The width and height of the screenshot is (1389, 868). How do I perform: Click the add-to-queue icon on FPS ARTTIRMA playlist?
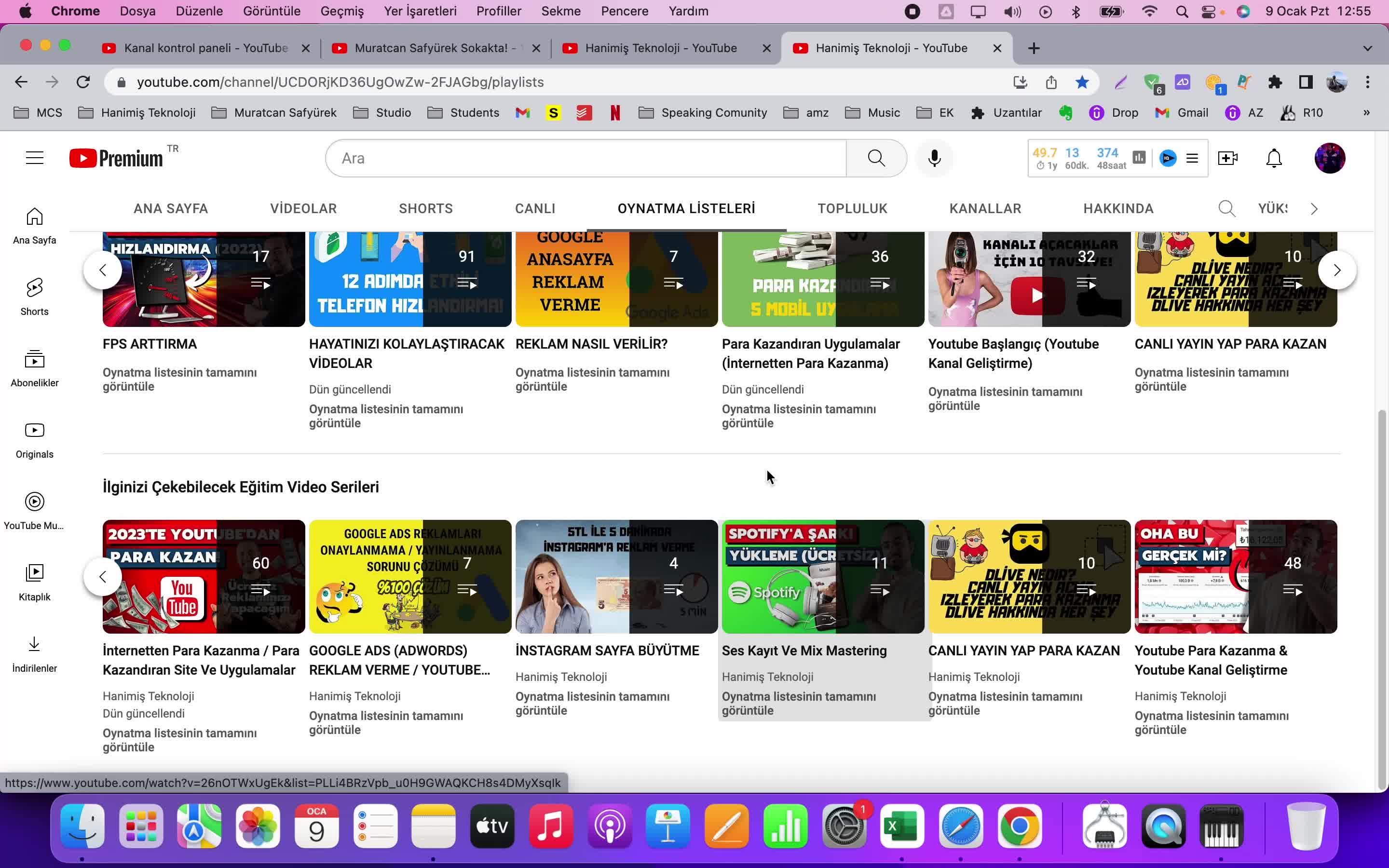[261, 284]
